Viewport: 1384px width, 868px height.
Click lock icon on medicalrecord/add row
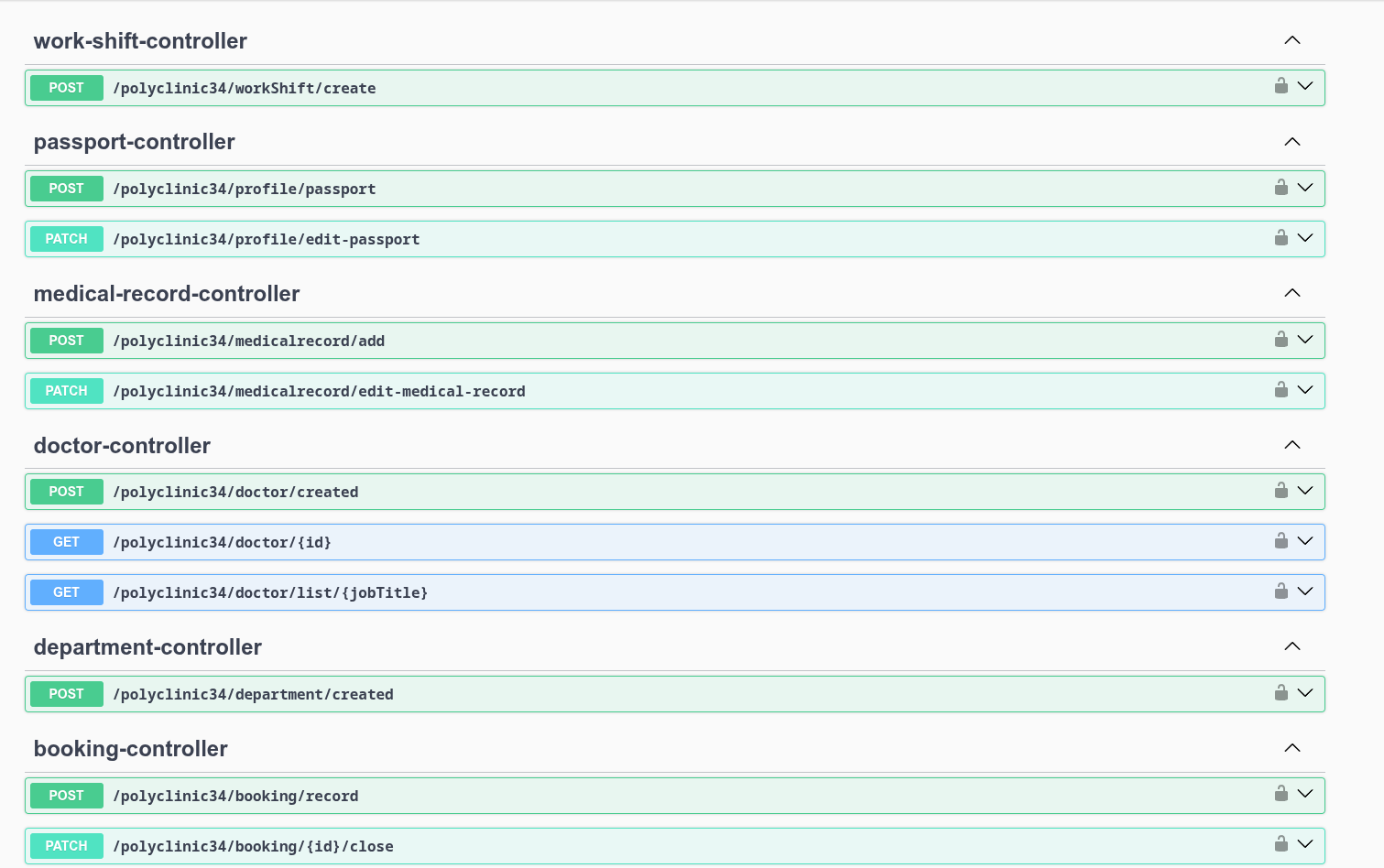[1281, 340]
